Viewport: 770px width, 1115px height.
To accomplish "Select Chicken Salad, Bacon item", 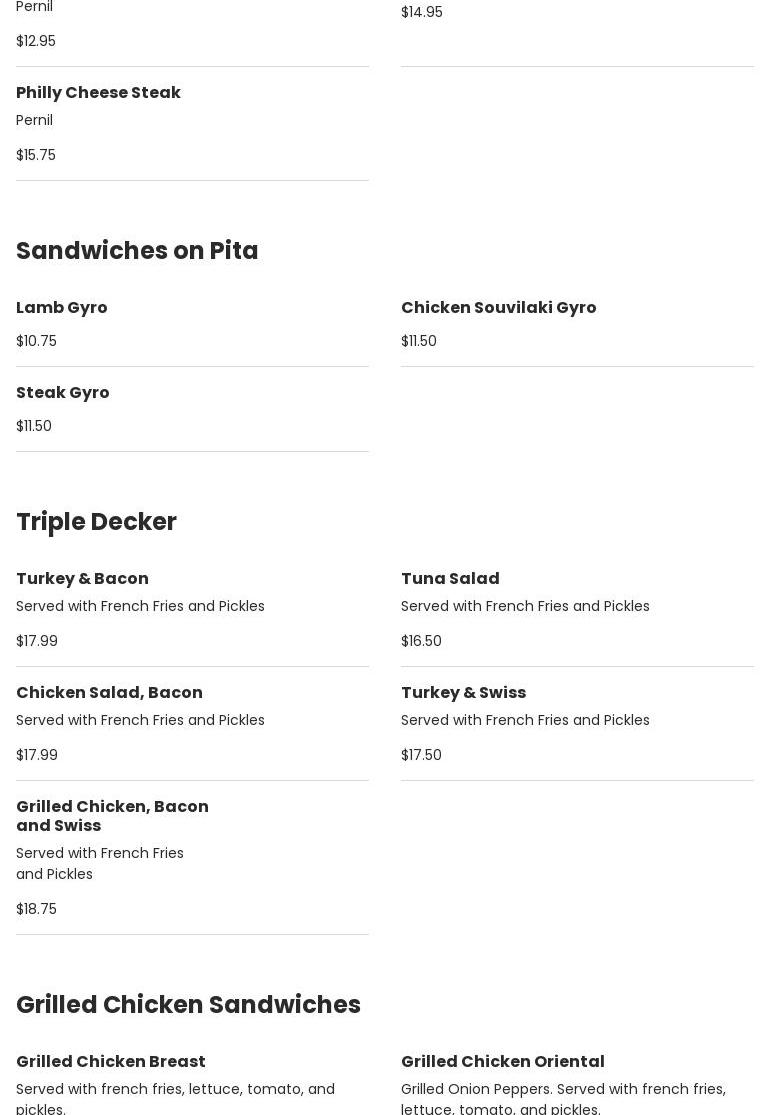I will pos(109,692).
